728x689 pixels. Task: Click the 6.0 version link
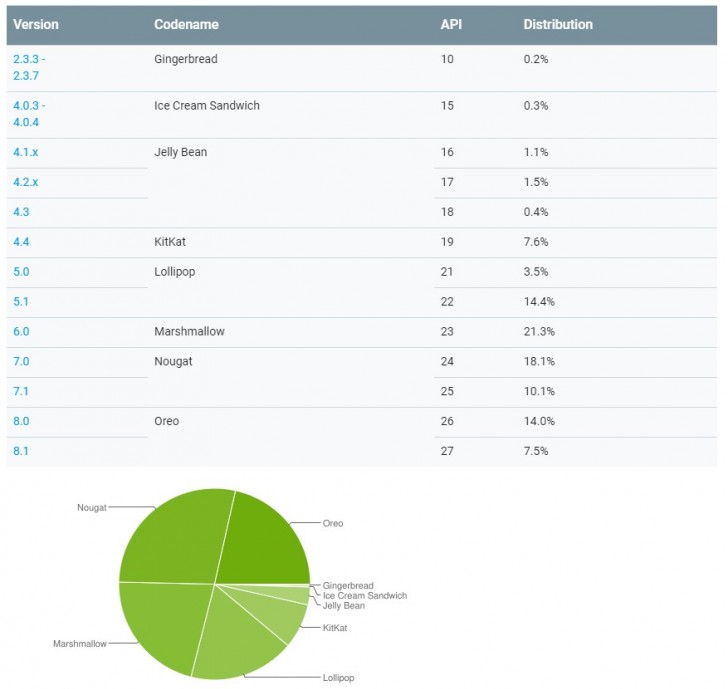pos(21,332)
